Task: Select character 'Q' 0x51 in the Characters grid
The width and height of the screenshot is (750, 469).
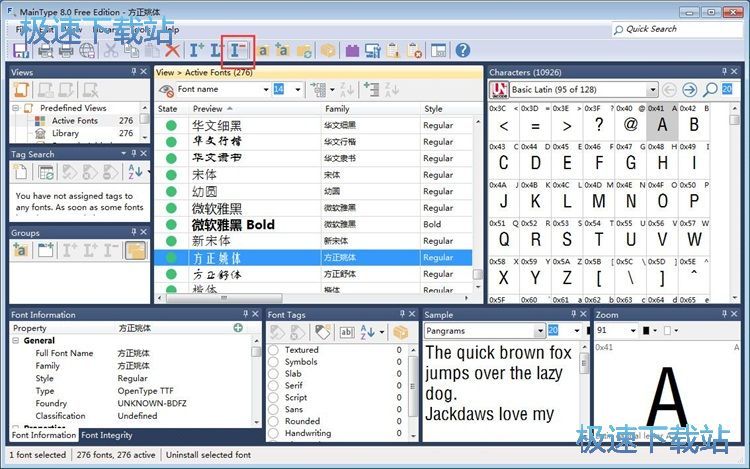Action: tap(504, 236)
